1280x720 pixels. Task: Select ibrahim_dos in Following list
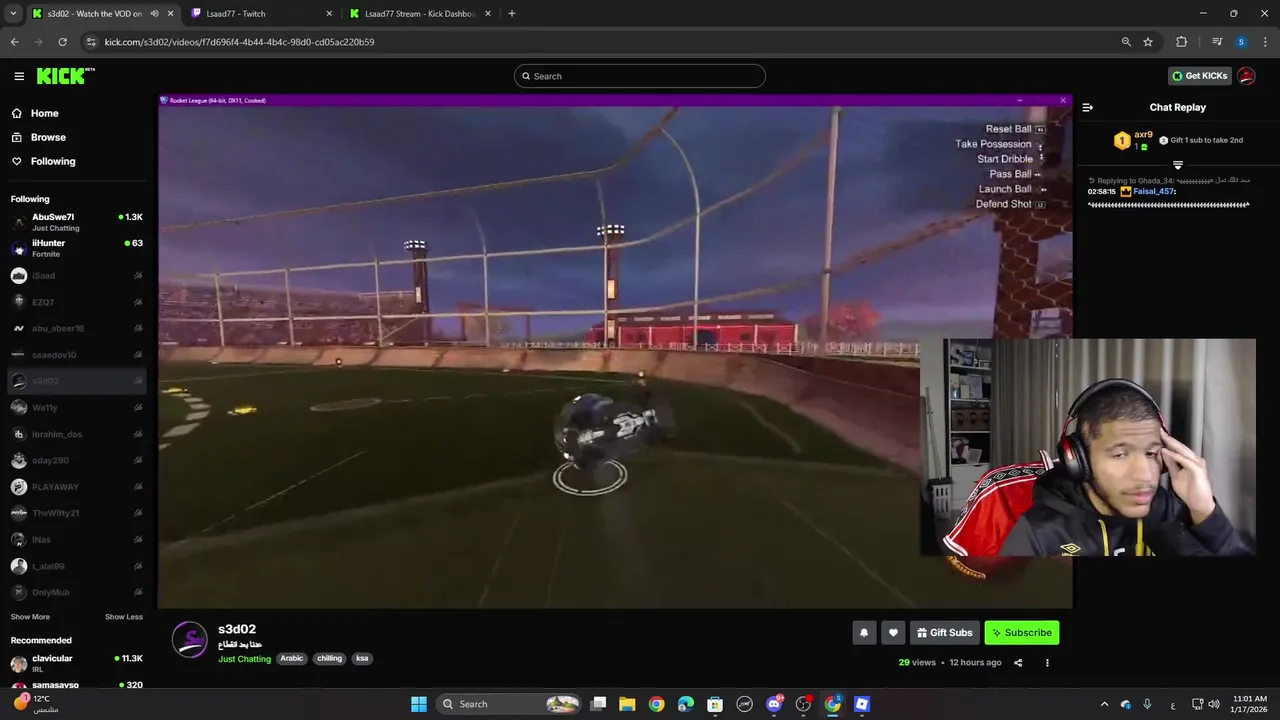[x=77, y=434]
